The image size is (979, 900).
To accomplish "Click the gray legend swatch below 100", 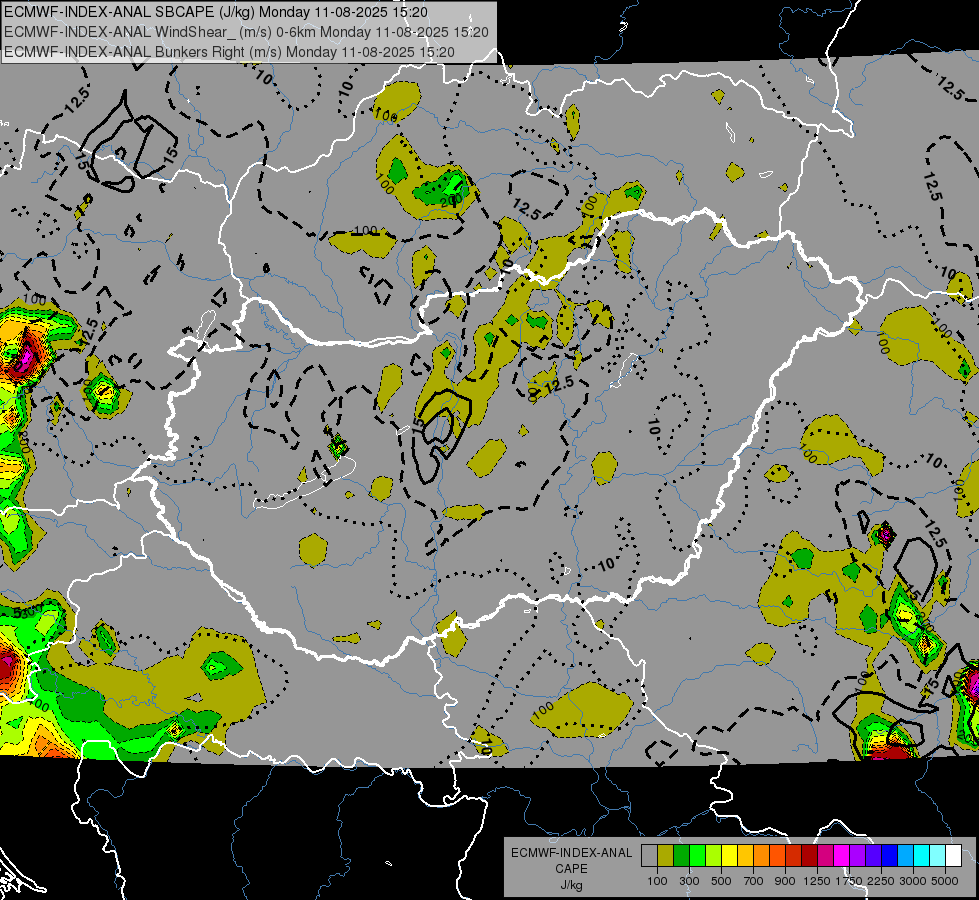I will [649, 856].
